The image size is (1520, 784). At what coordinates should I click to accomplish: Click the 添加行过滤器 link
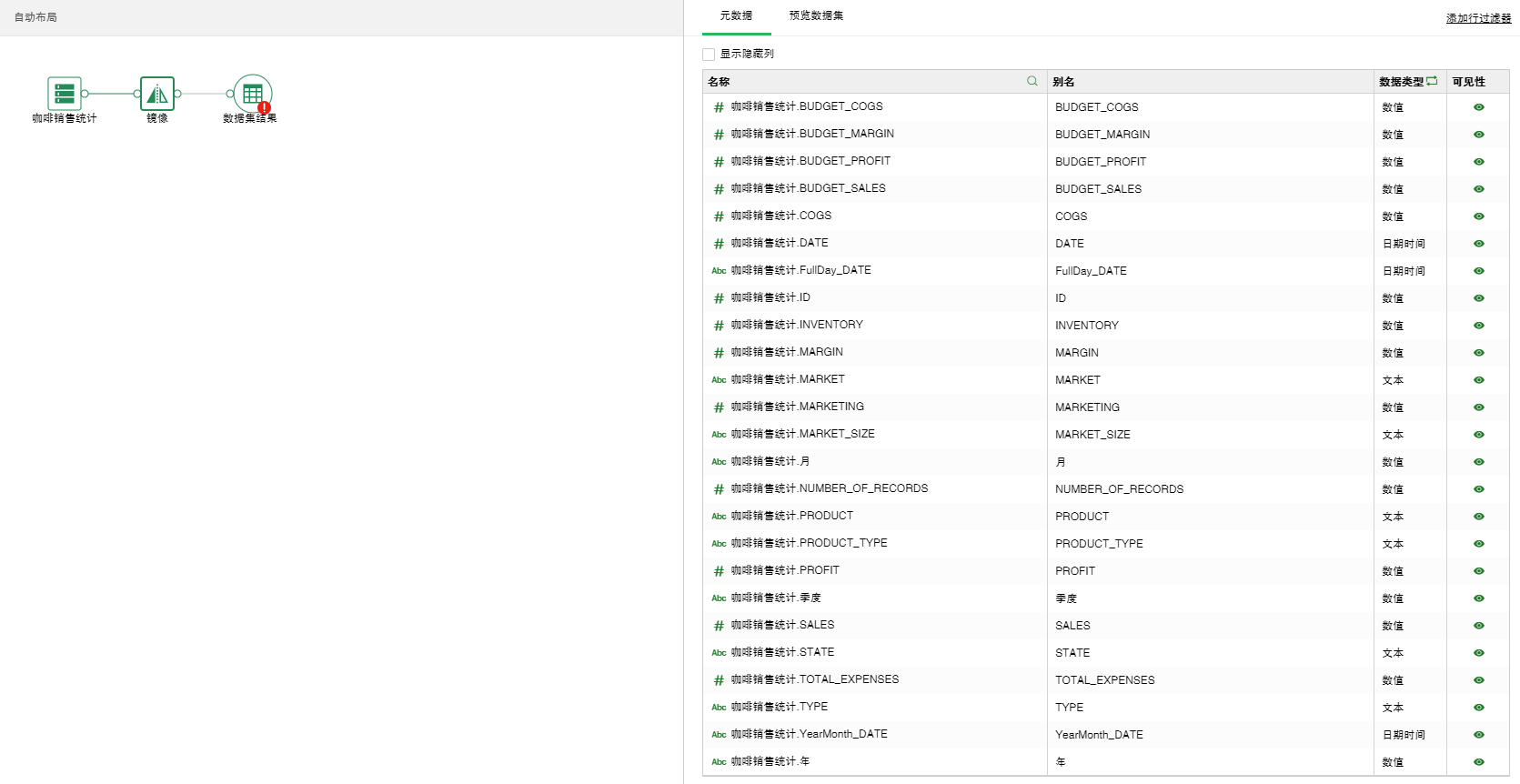[x=1478, y=18]
